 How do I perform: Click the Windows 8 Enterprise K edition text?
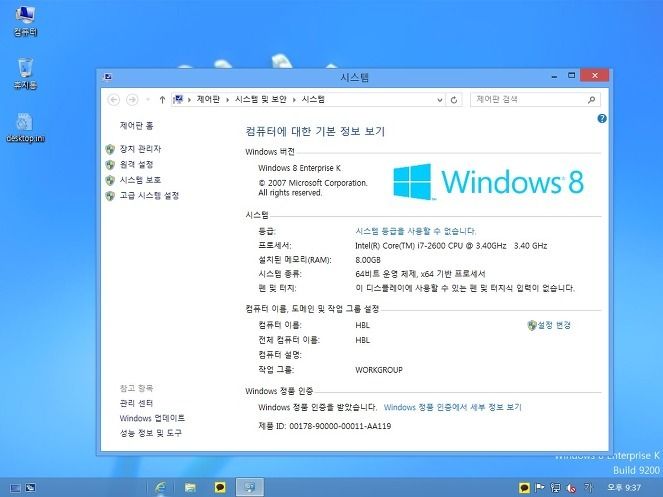[x=299, y=168]
